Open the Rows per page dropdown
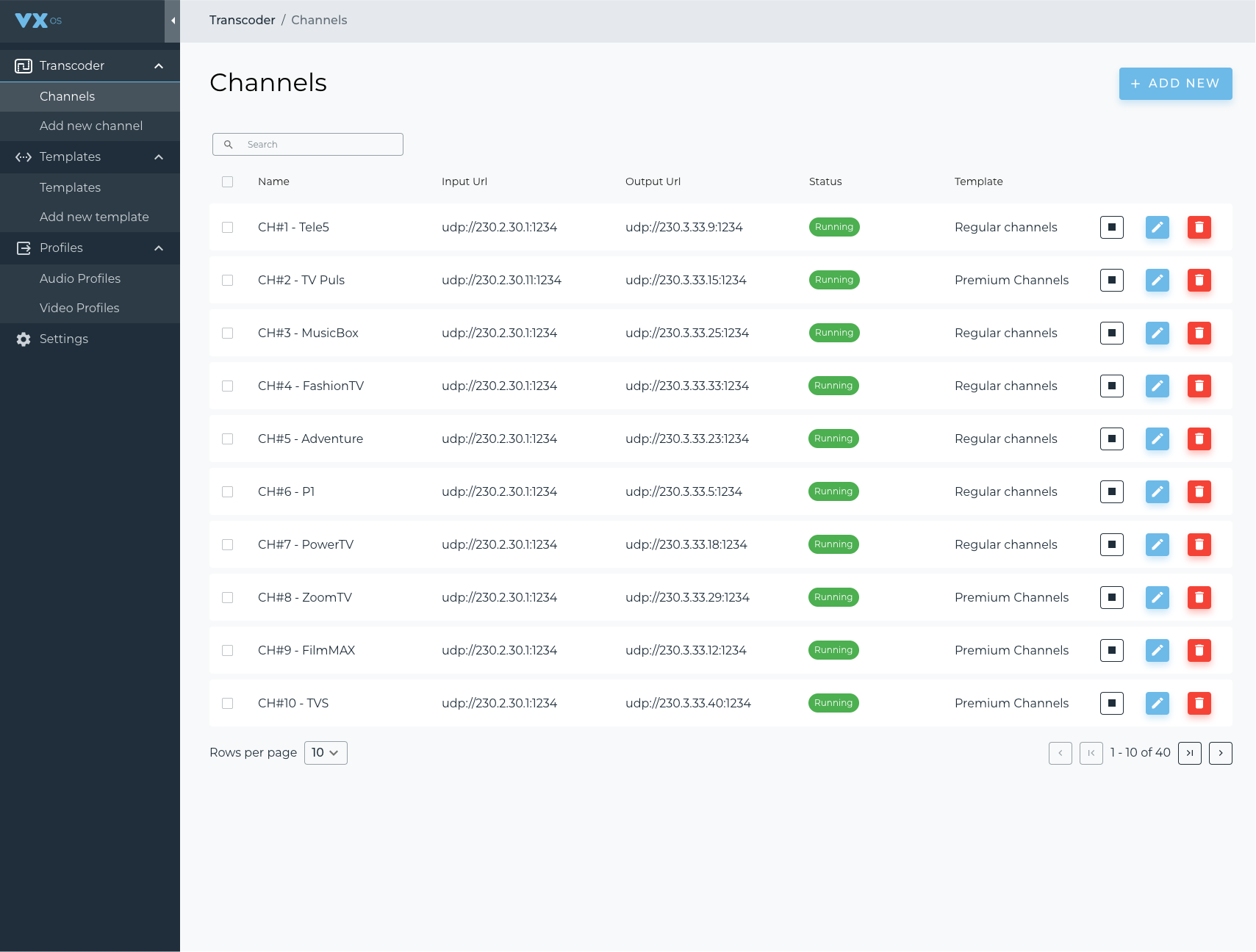Viewport: 1256px width, 952px height. pyautogui.click(x=326, y=753)
